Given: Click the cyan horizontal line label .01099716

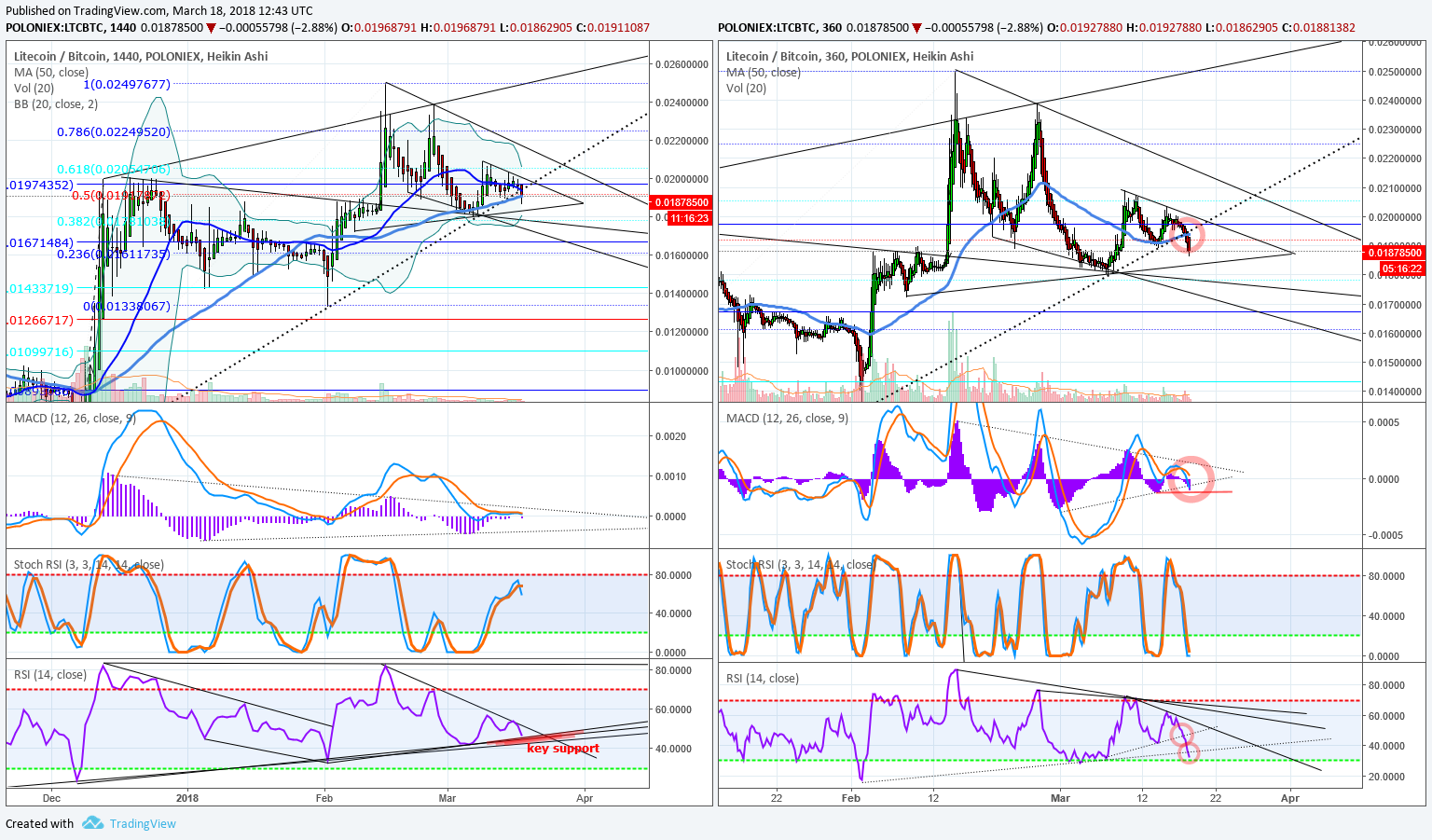Looking at the screenshot, I should click(40, 351).
